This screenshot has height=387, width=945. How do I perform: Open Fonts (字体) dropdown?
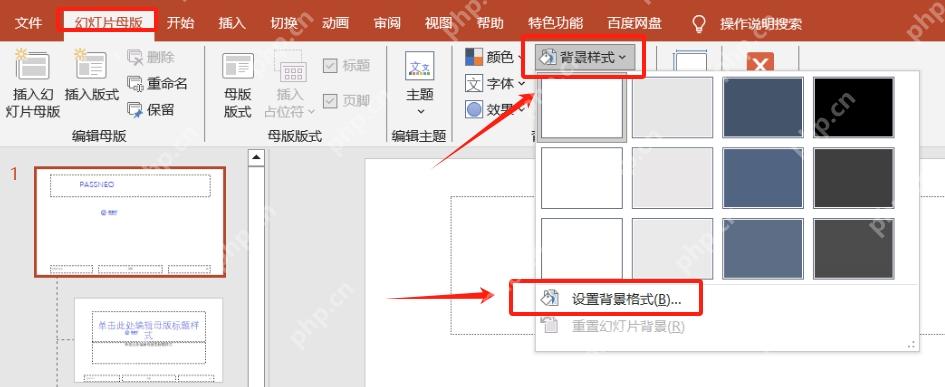(x=495, y=84)
